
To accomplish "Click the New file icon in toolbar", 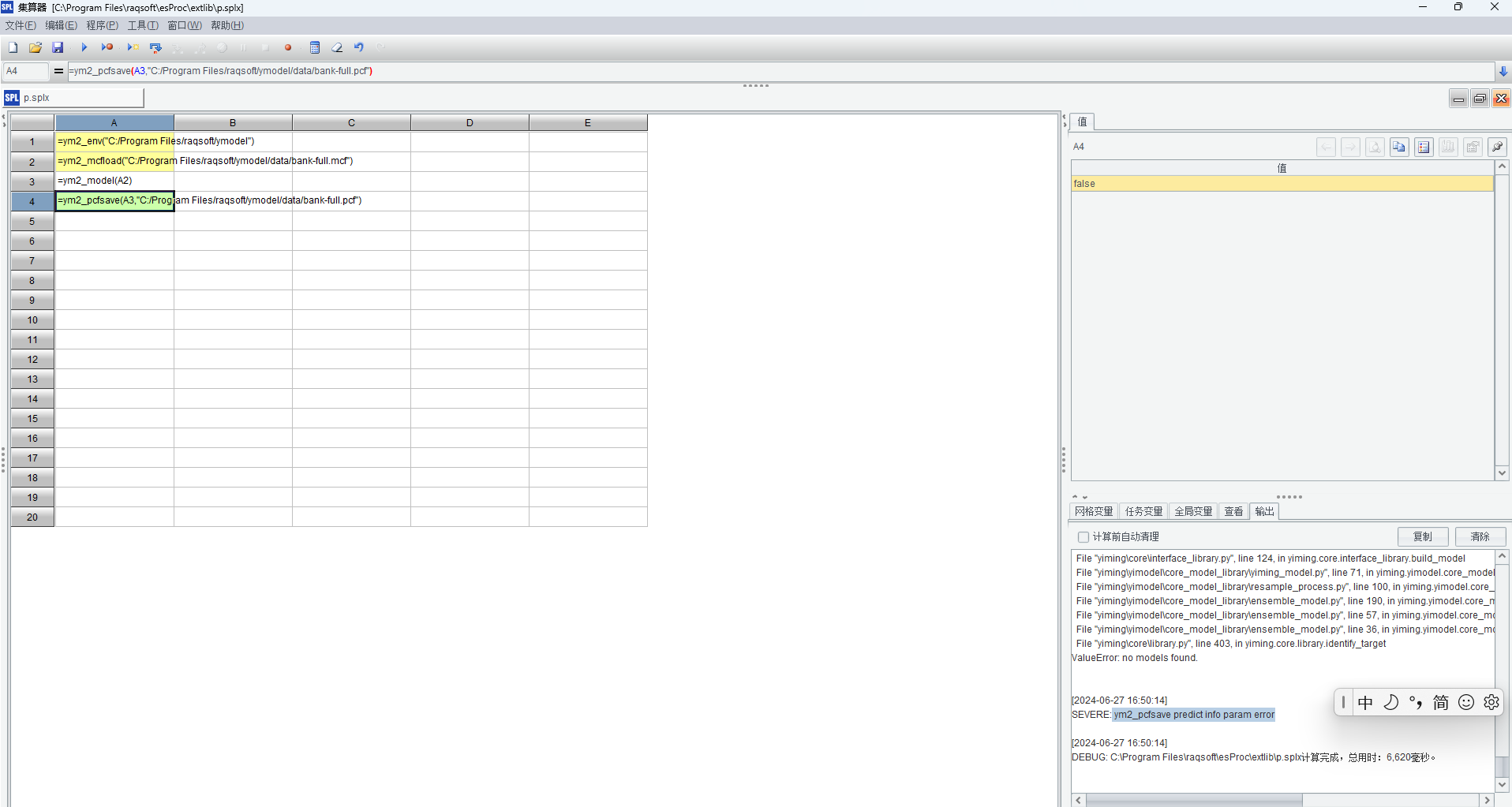I will [13, 47].
